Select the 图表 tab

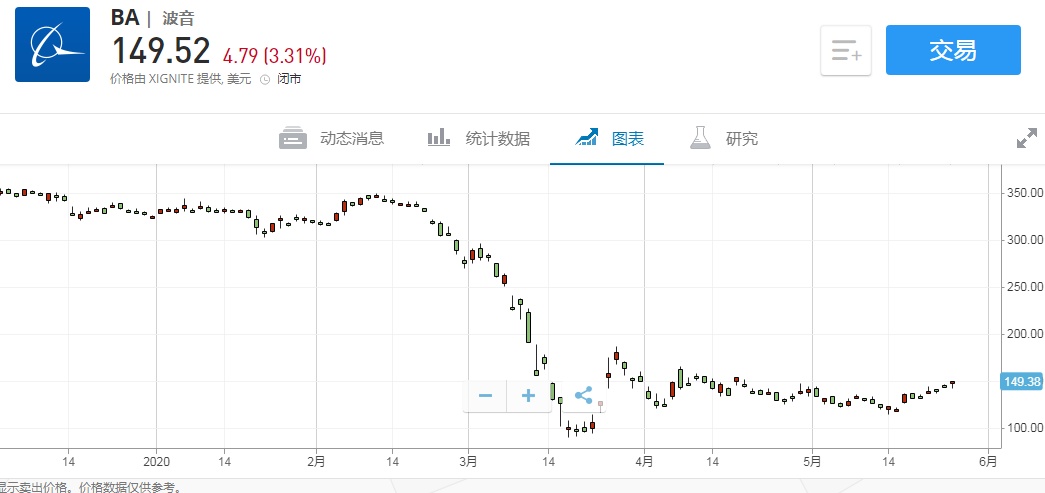[x=627, y=139]
